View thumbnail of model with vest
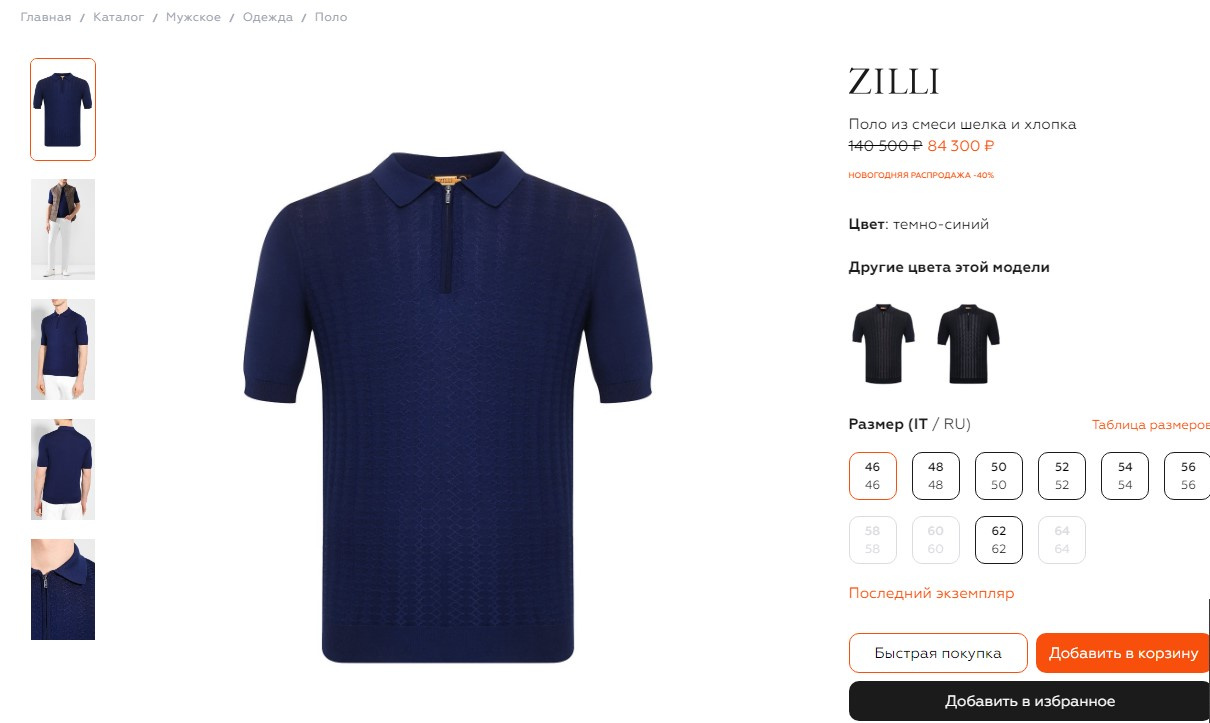1210x723 pixels. (x=63, y=229)
